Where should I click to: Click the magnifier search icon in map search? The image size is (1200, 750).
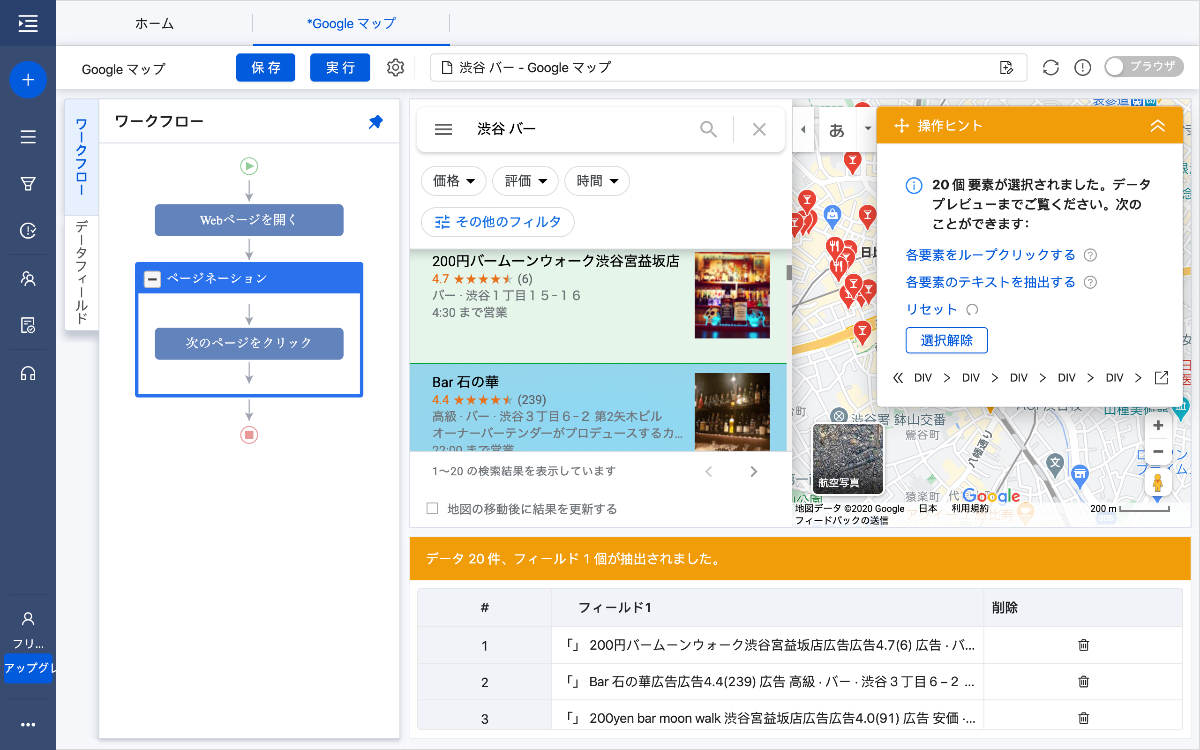pyautogui.click(x=708, y=129)
